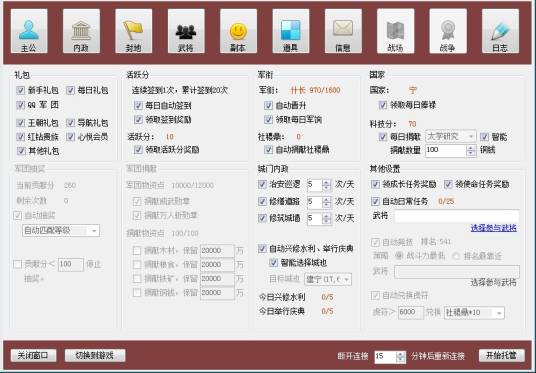Image resolution: width=536 pixels, height=373 pixels.
Task: Open the 信息 envelope icon tab
Action: click(x=343, y=31)
